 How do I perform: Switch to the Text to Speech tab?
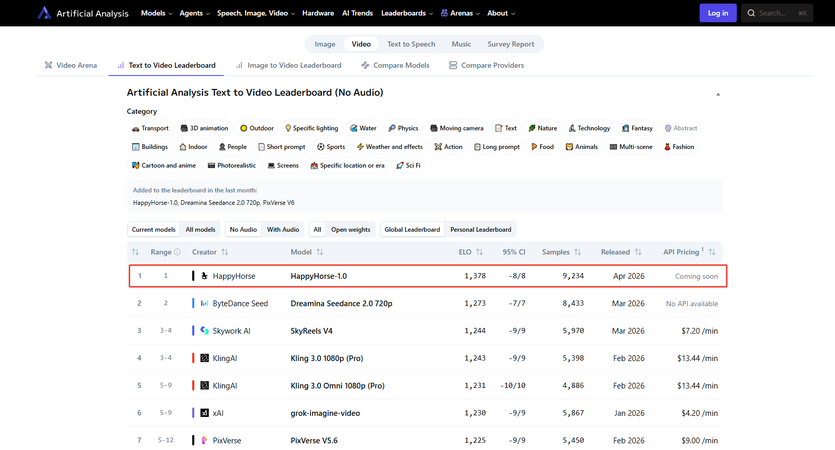click(411, 44)
